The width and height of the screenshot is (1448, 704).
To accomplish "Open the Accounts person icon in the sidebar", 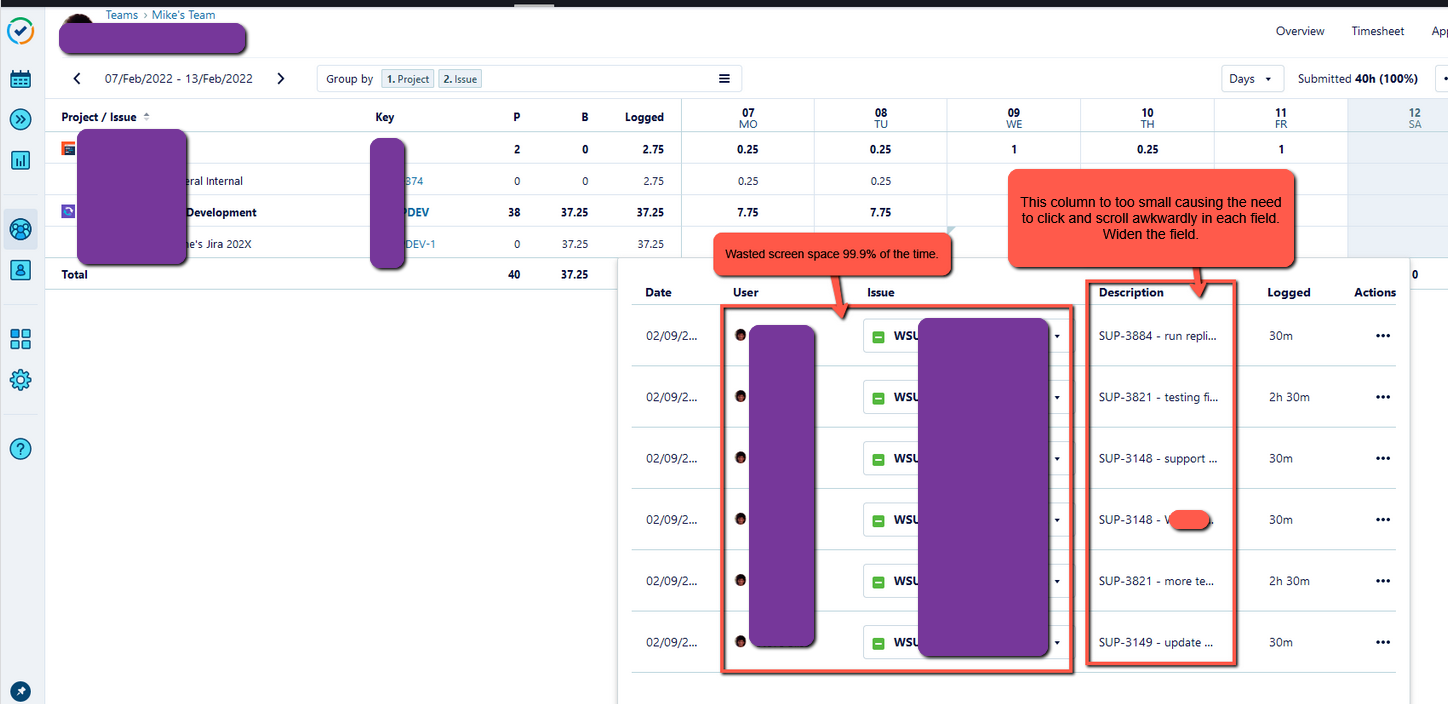I will pos(20,270).
